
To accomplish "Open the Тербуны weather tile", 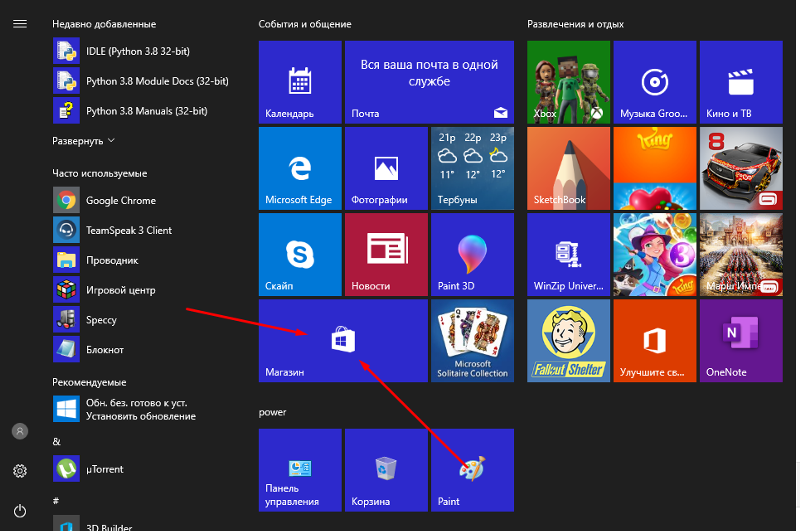I will pyautogui.click(x=472, y=168).
